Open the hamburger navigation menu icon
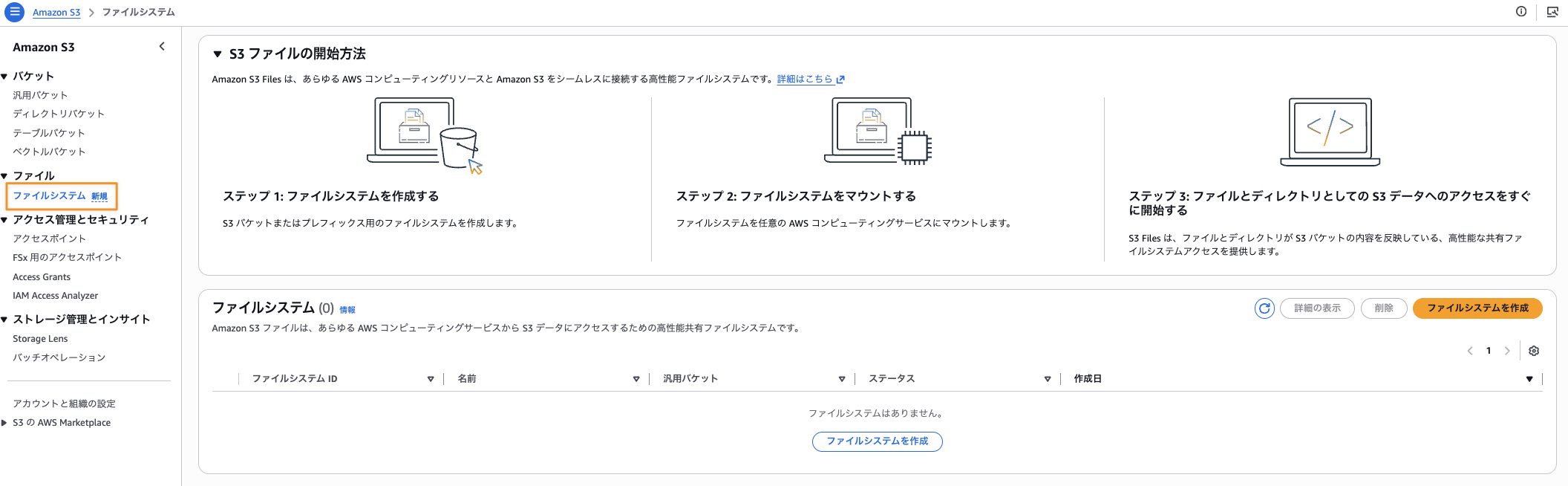 [x=14, y=12]
